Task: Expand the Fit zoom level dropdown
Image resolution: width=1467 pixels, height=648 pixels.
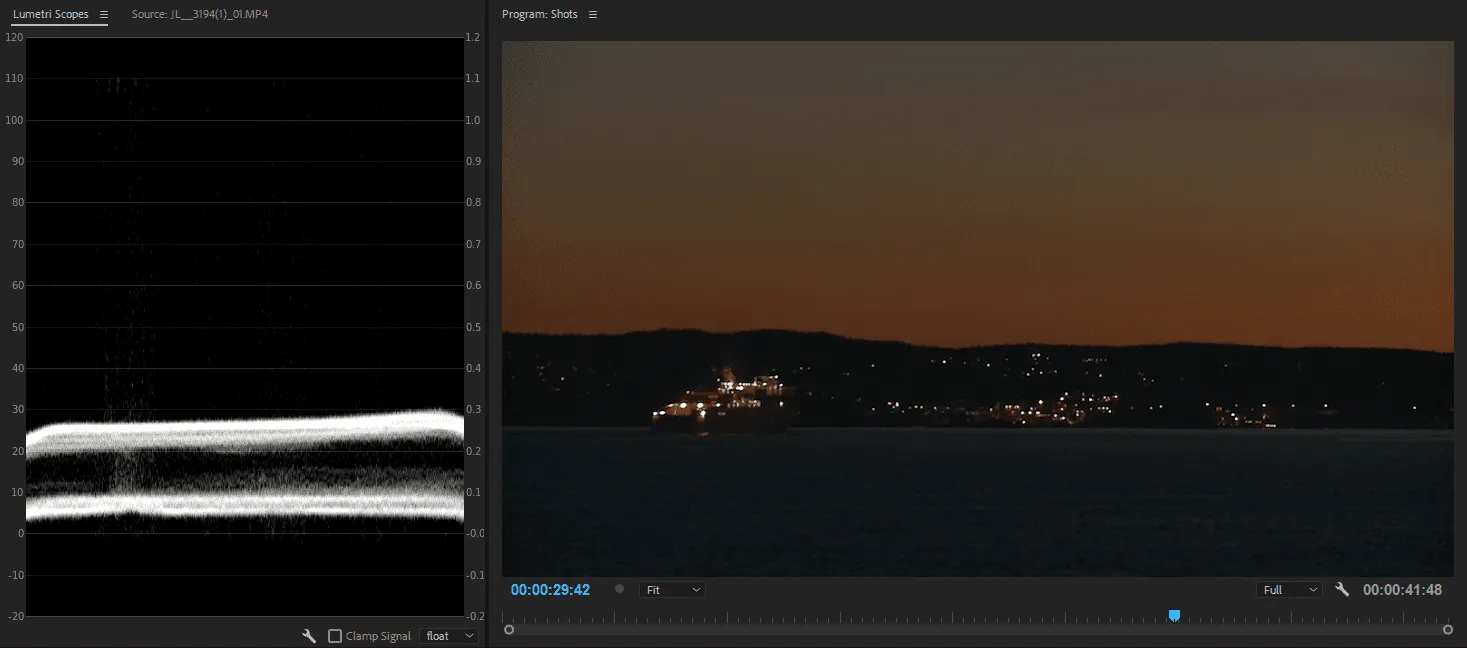Action: click(672, 590)
